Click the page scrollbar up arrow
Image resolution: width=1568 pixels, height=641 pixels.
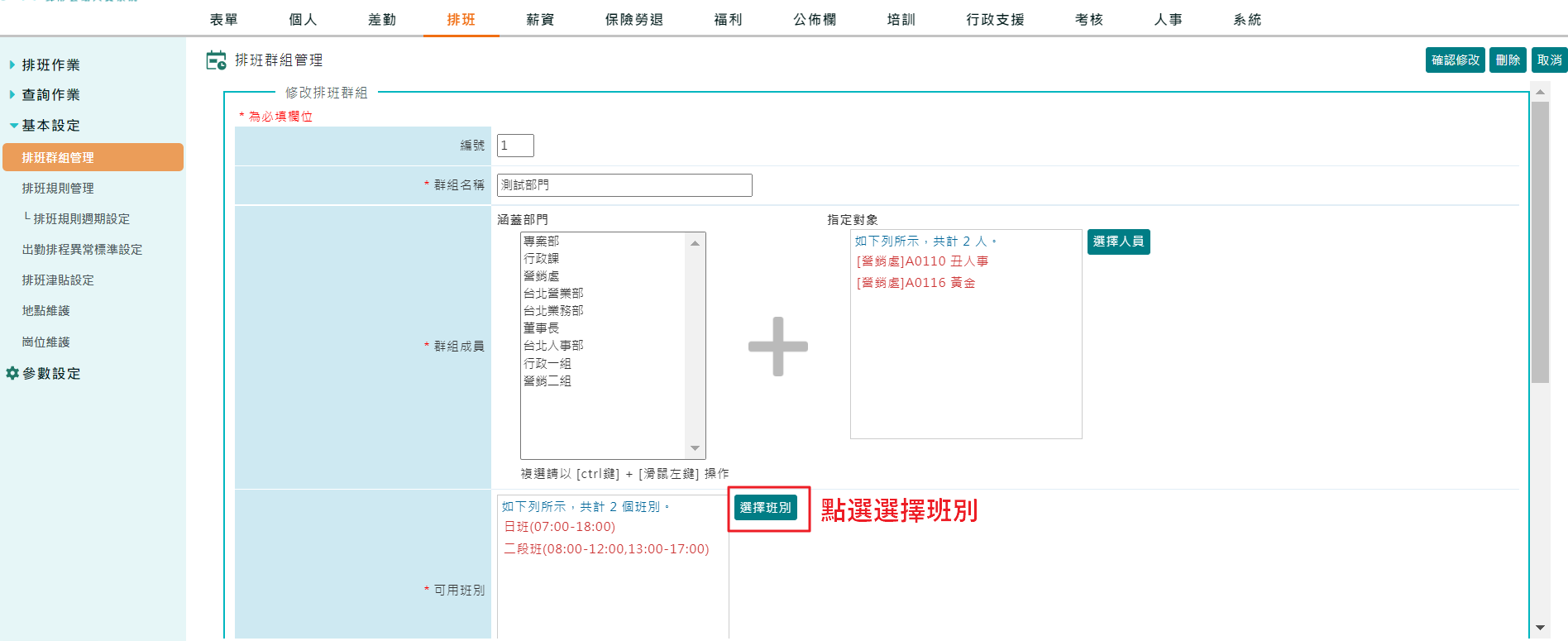(1540, 92)
